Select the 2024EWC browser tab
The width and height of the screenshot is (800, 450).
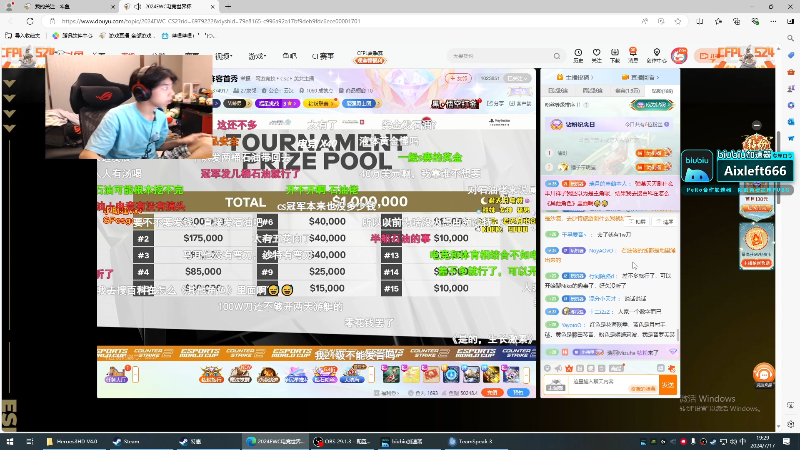(168, 7)
